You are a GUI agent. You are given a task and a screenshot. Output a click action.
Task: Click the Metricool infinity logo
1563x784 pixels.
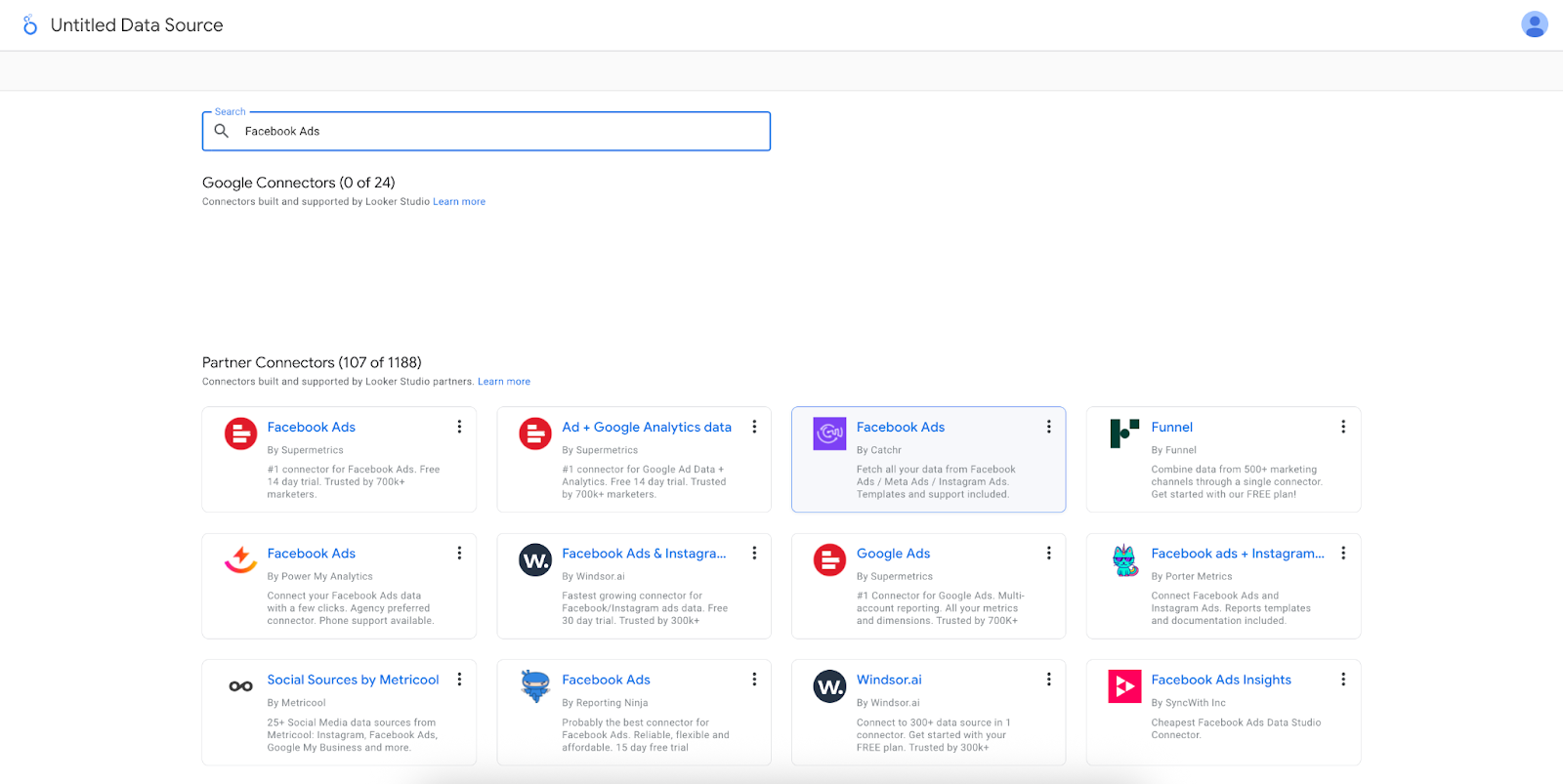240,686
